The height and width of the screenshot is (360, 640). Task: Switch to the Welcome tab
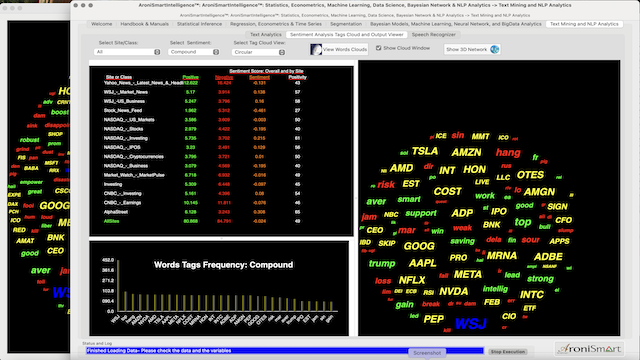coord(102,24)
